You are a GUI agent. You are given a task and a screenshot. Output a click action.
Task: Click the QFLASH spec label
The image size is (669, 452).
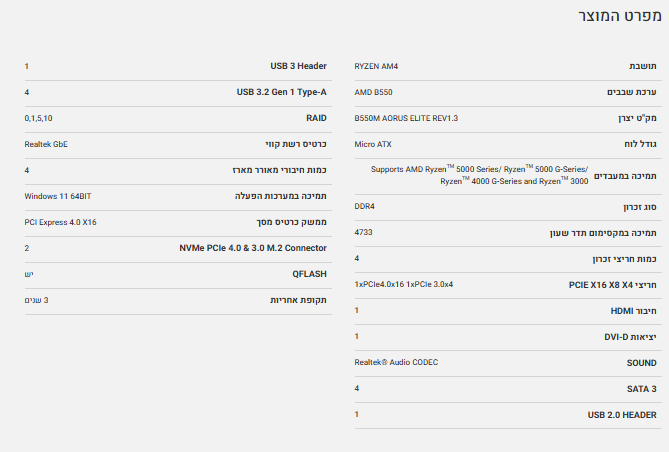pos(309,273)
